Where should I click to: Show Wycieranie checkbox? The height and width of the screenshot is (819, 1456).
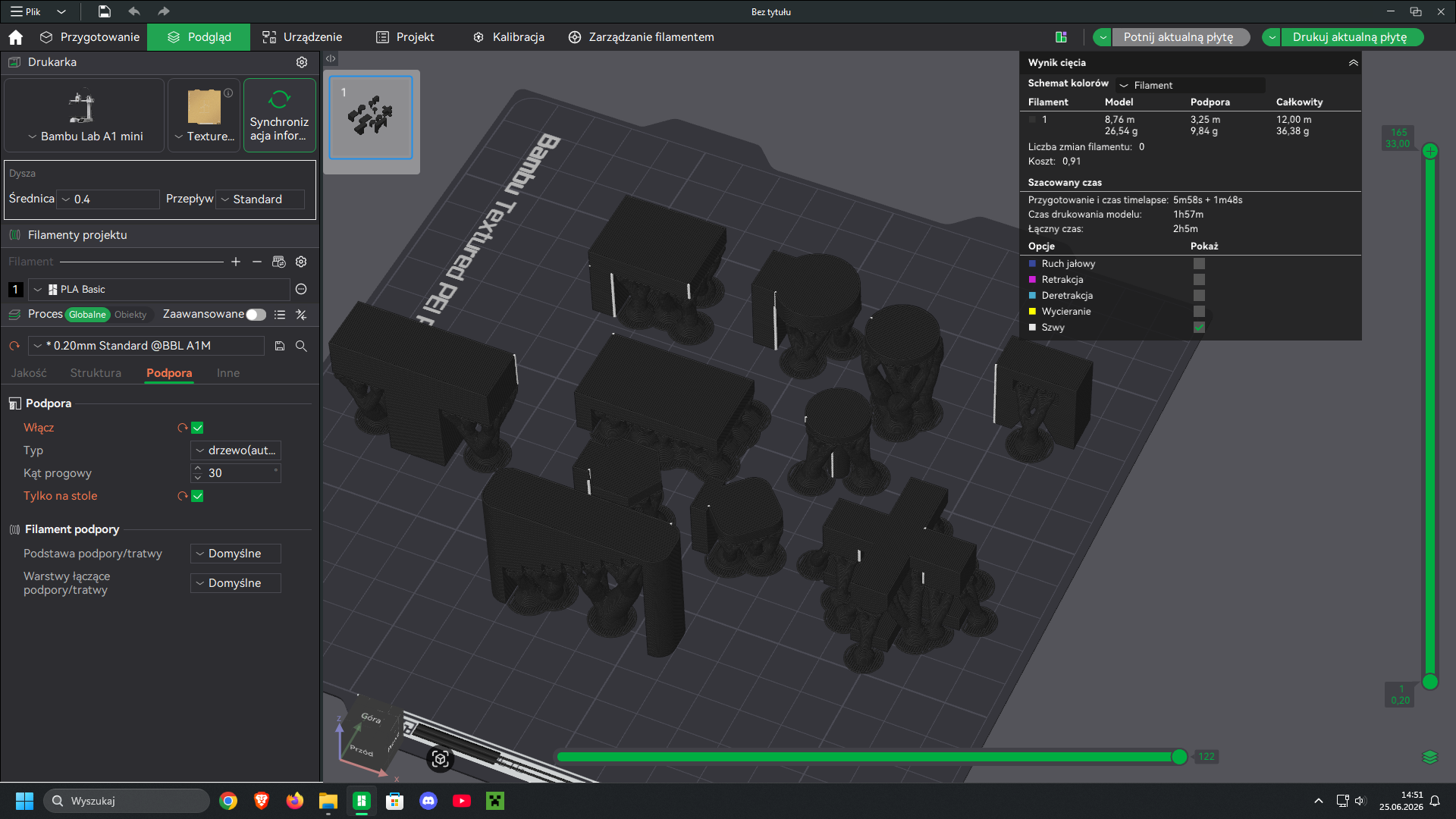click(x=1199, y=312)
